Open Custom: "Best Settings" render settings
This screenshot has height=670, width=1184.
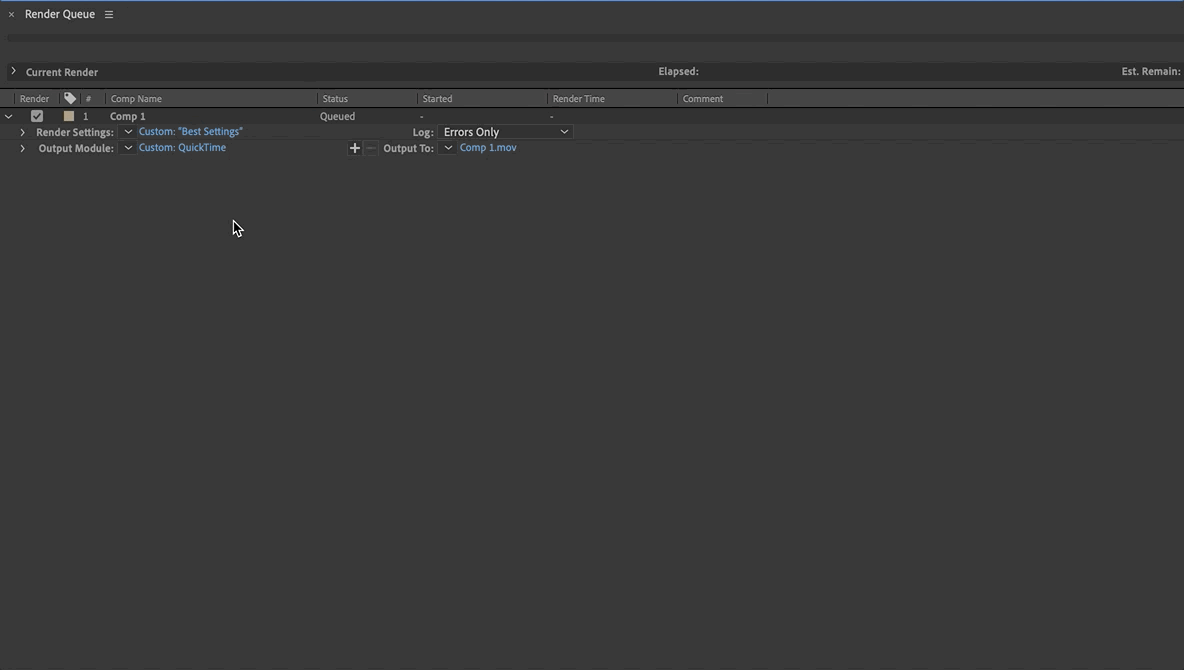[x=190, y=131]
